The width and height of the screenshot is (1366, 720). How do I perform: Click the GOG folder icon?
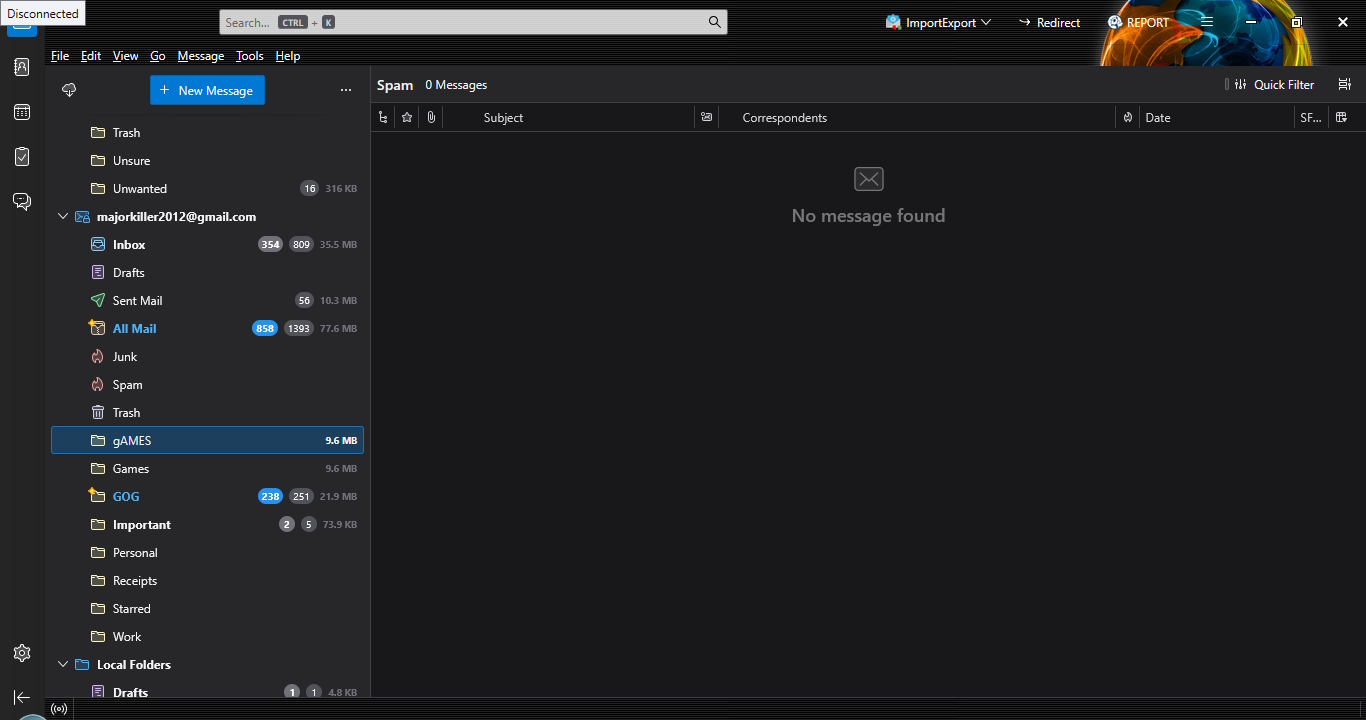coord(97,496)
